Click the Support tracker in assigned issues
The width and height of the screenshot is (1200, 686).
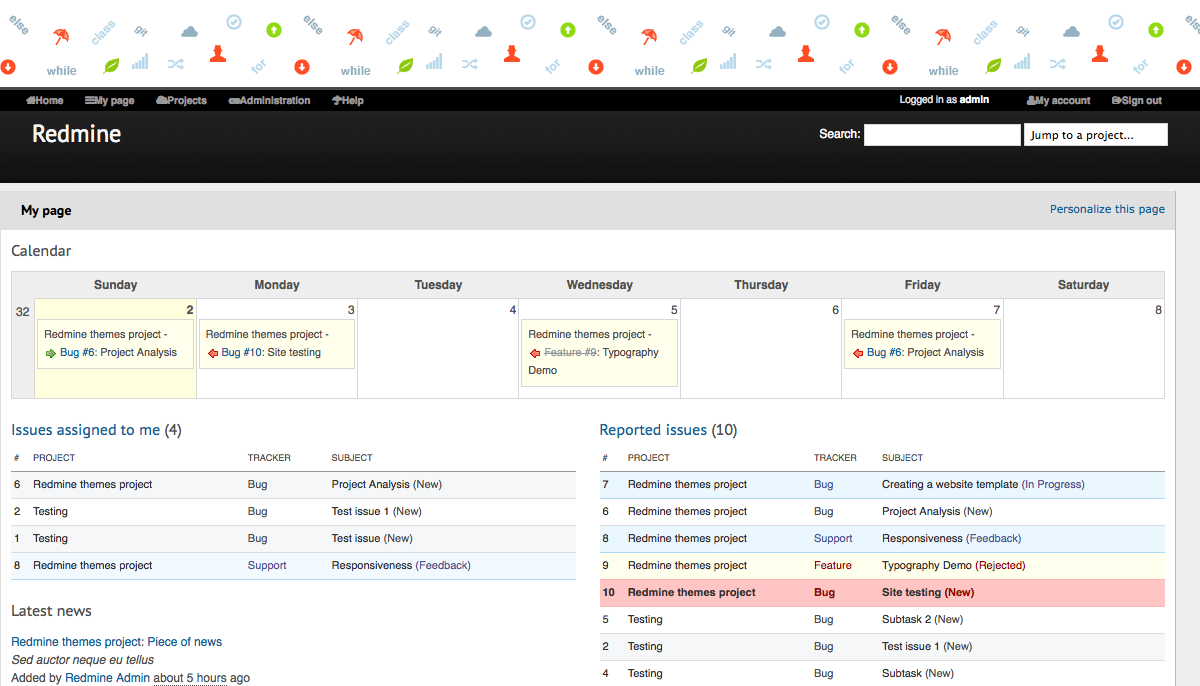click(x=267, y=565)
